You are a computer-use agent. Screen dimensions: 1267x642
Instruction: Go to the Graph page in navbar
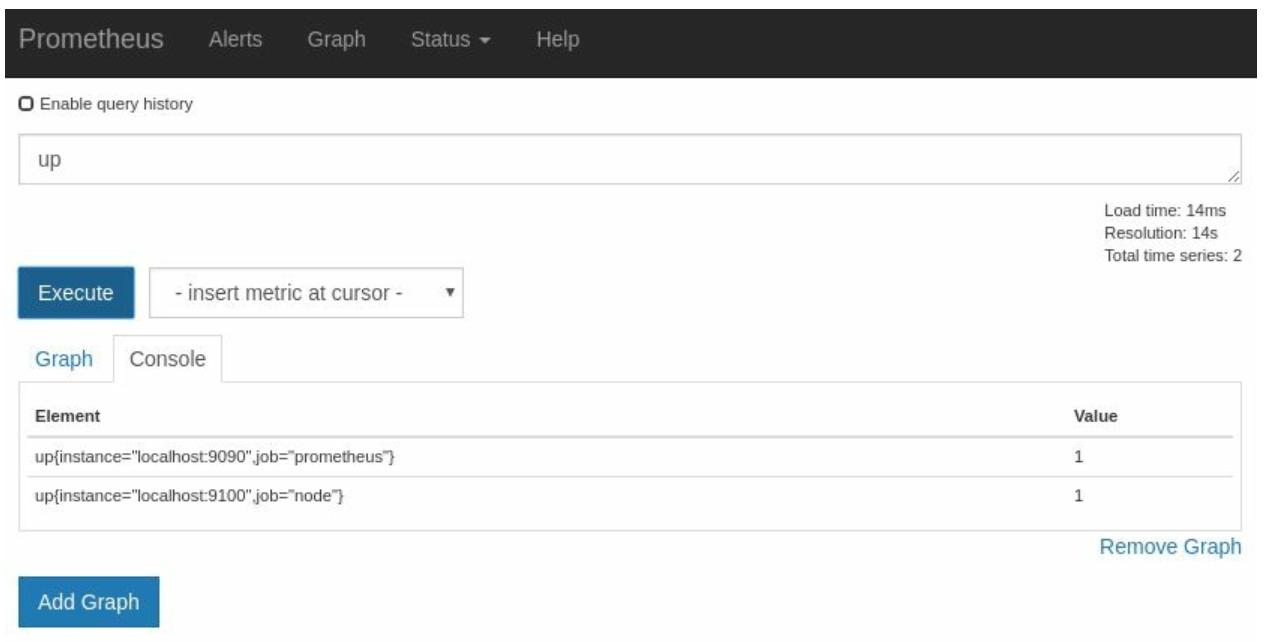pos(336,40)
